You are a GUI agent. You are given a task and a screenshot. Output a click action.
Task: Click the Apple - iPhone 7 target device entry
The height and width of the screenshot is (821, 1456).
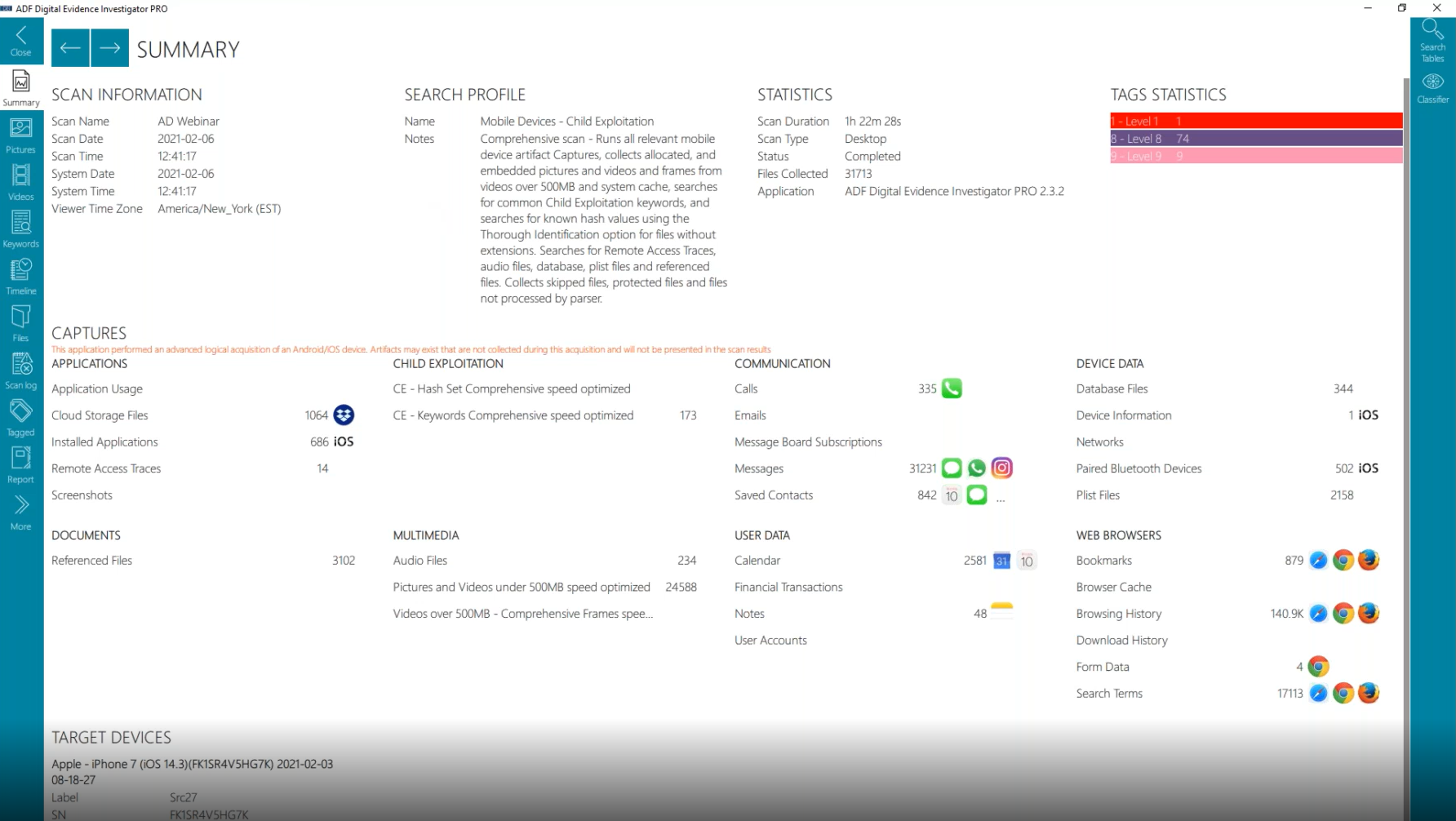192,772
